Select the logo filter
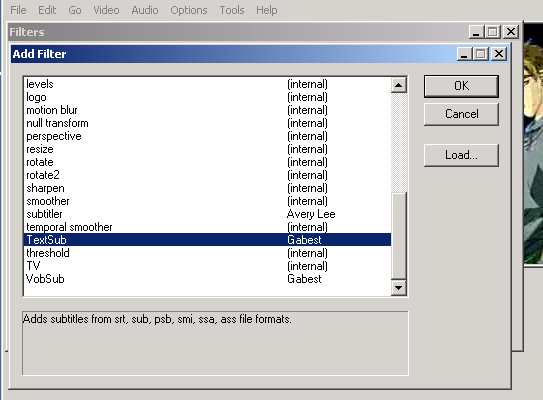 coord(208,97)
